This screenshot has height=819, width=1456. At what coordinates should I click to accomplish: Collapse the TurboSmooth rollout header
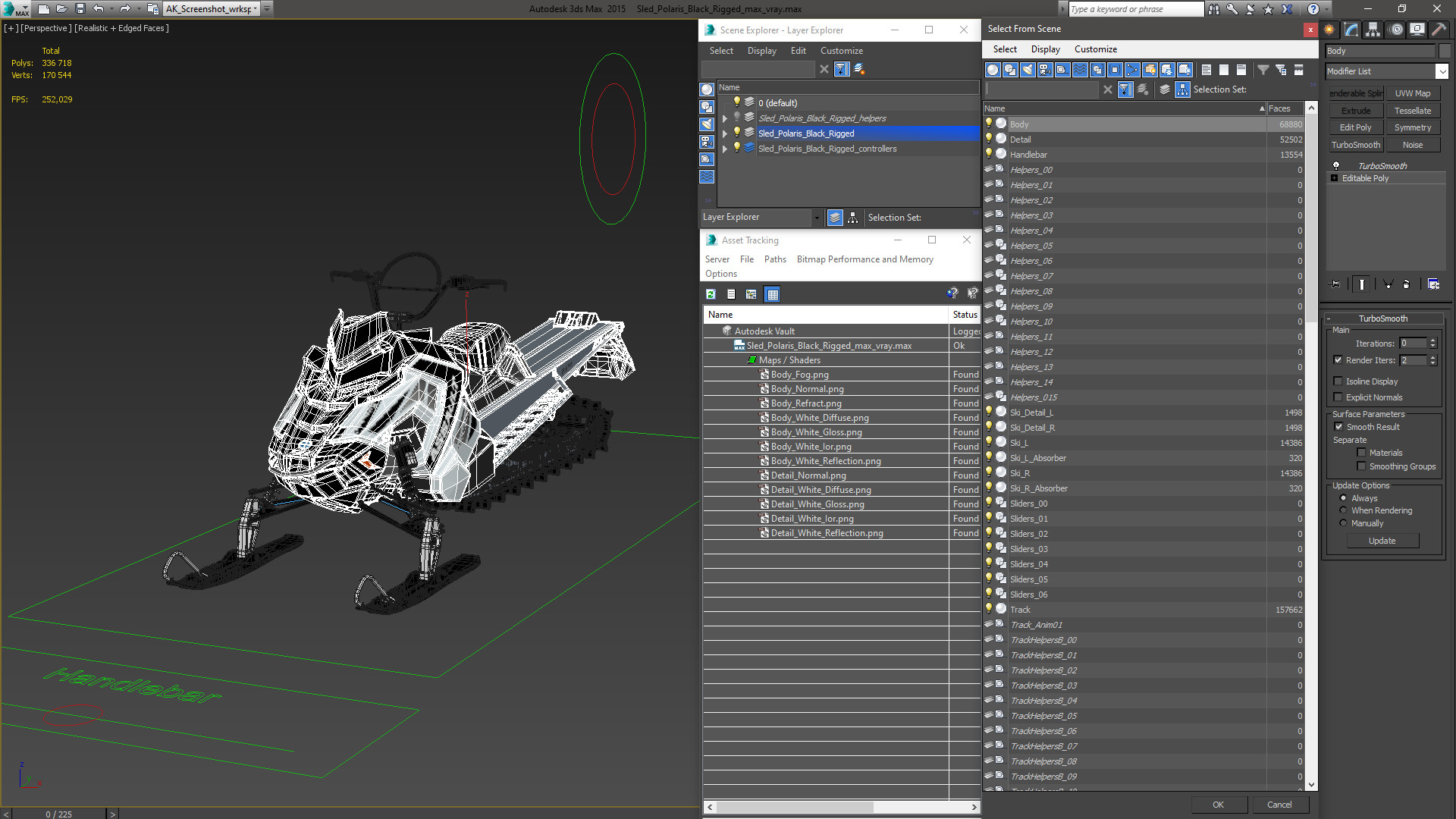tap(1382, 318)
